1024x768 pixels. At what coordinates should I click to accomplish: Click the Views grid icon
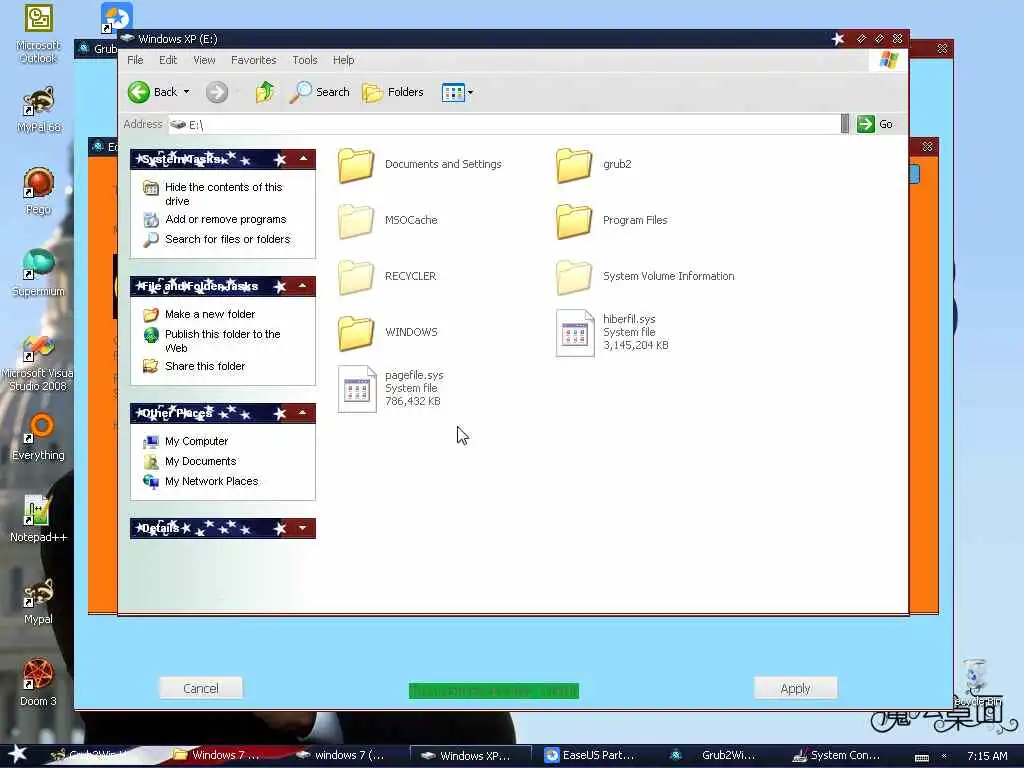[x=453, y=92]
